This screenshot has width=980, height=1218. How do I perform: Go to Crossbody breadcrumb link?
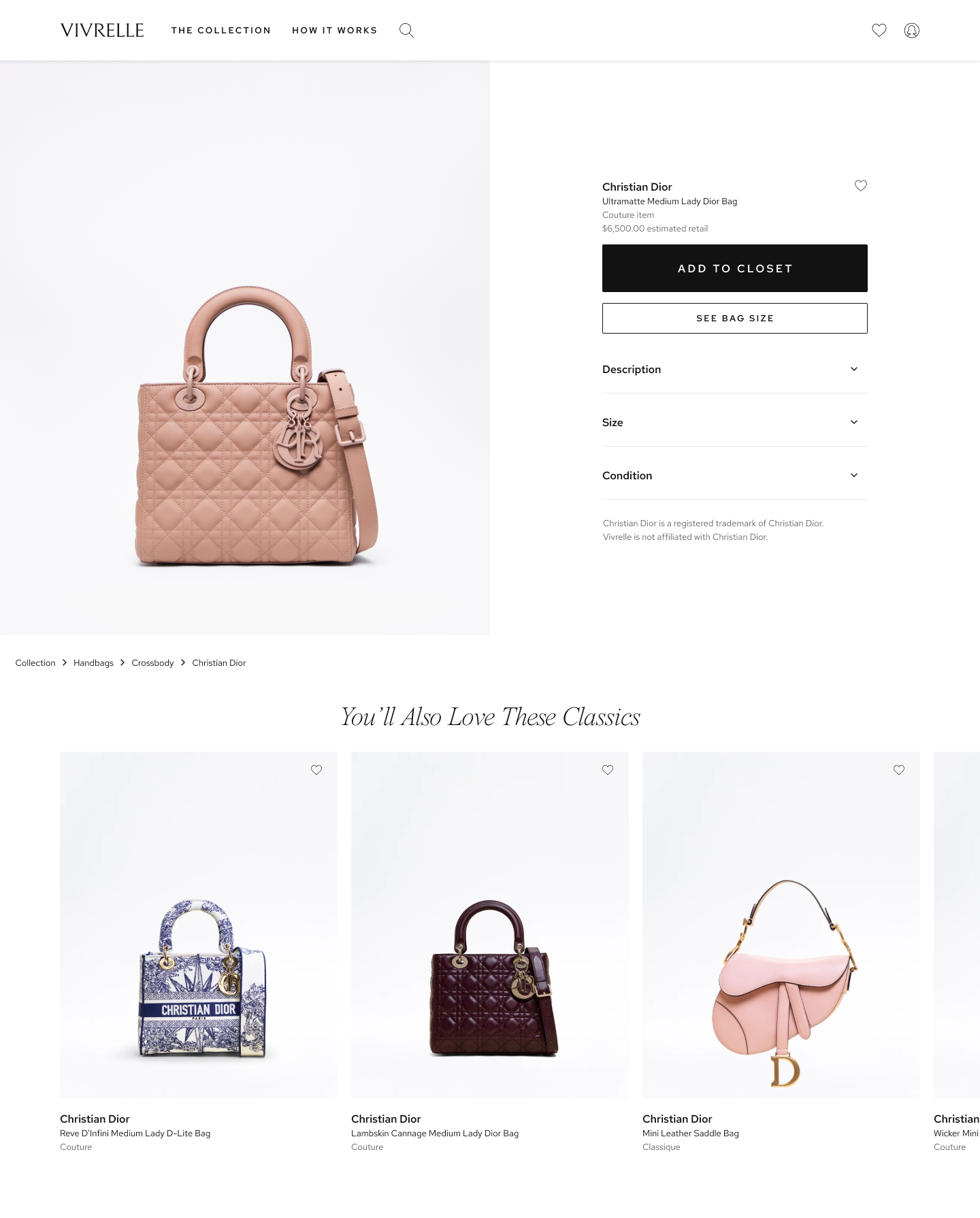coord(152,662)
